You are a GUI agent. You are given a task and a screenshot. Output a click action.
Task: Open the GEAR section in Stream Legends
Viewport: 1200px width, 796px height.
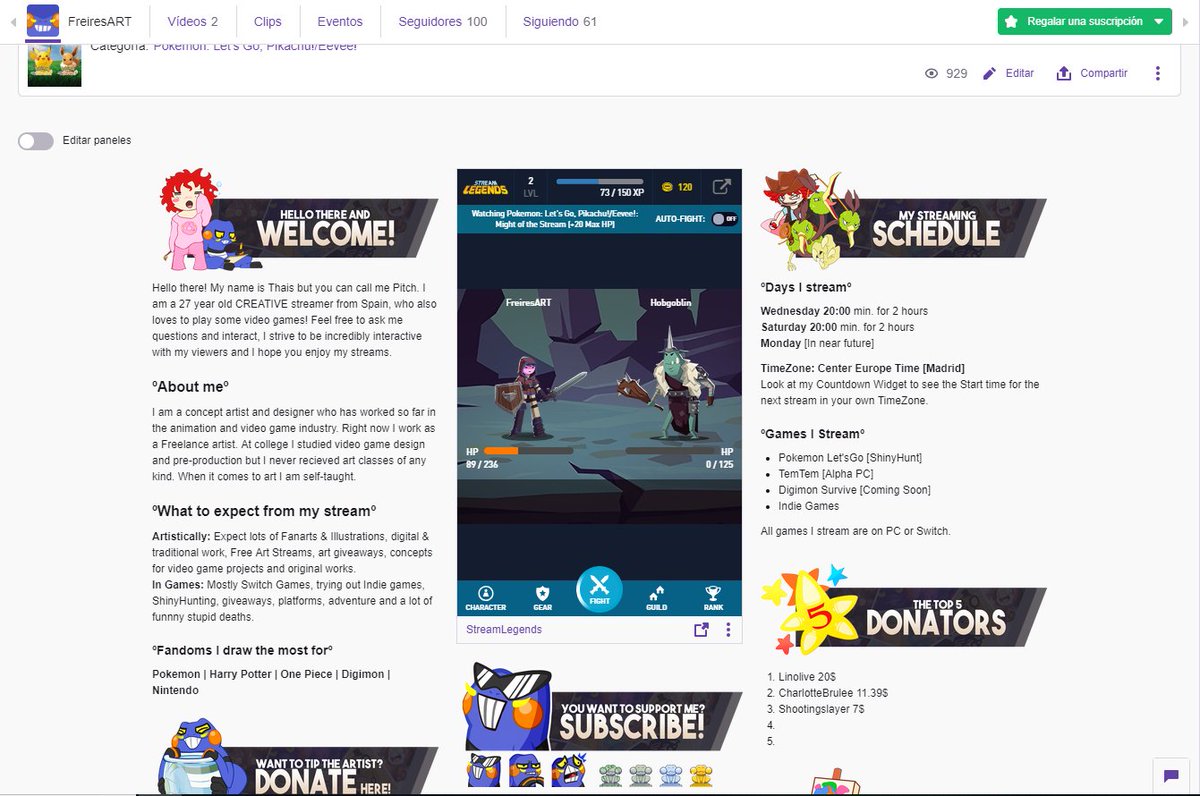click(x=542, y=597)
